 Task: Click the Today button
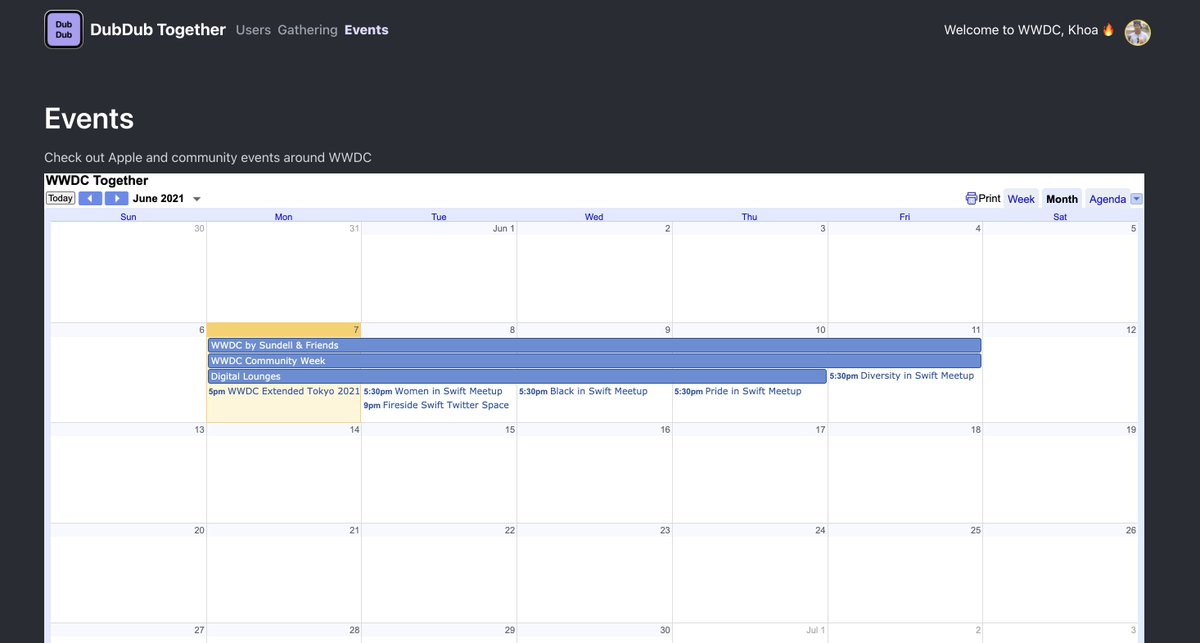click(x=60, y=198)
